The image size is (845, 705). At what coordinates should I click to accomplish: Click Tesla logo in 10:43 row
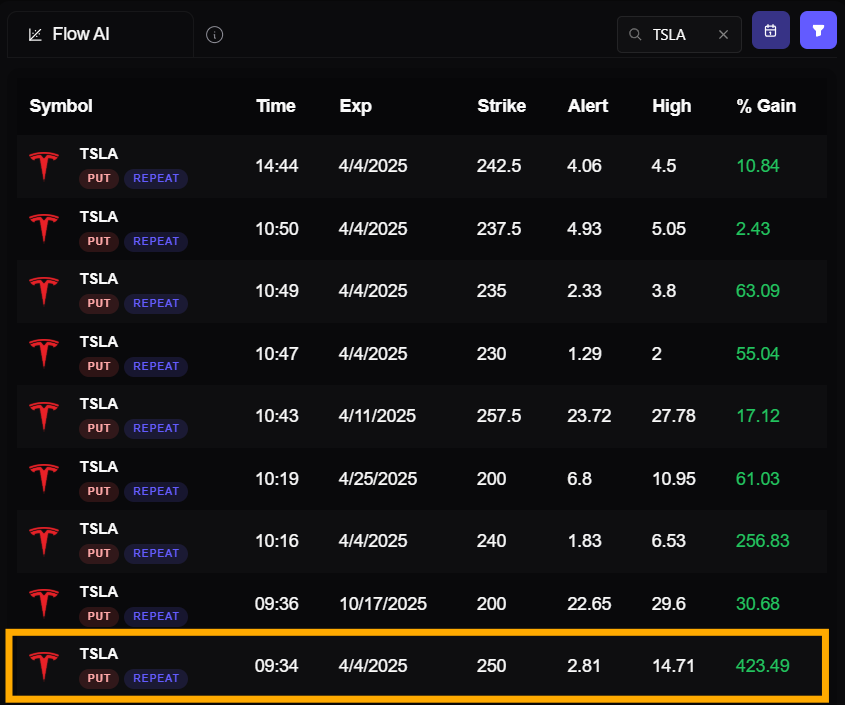pos(44,416)
